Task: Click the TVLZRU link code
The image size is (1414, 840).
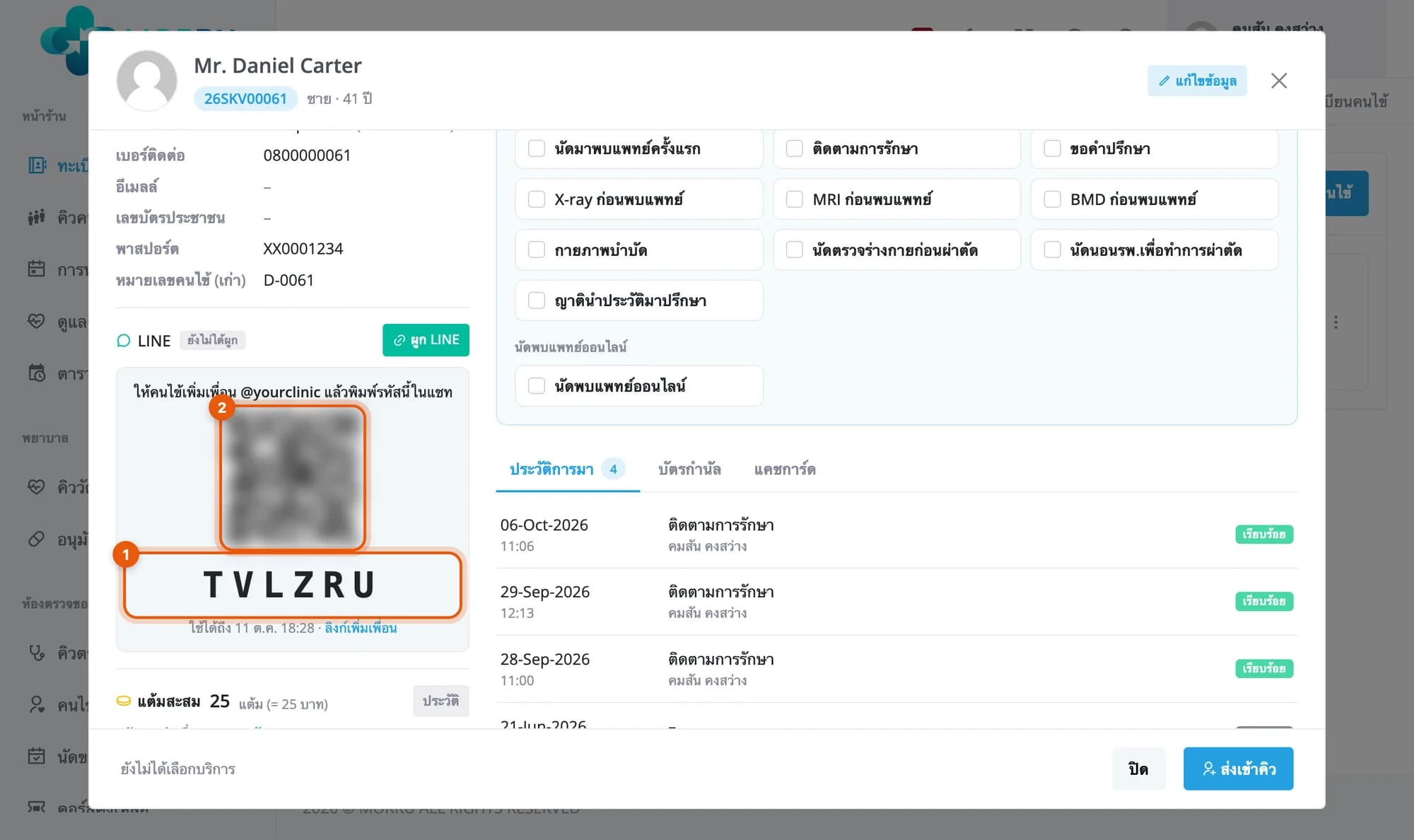Action: click(292, 585)
